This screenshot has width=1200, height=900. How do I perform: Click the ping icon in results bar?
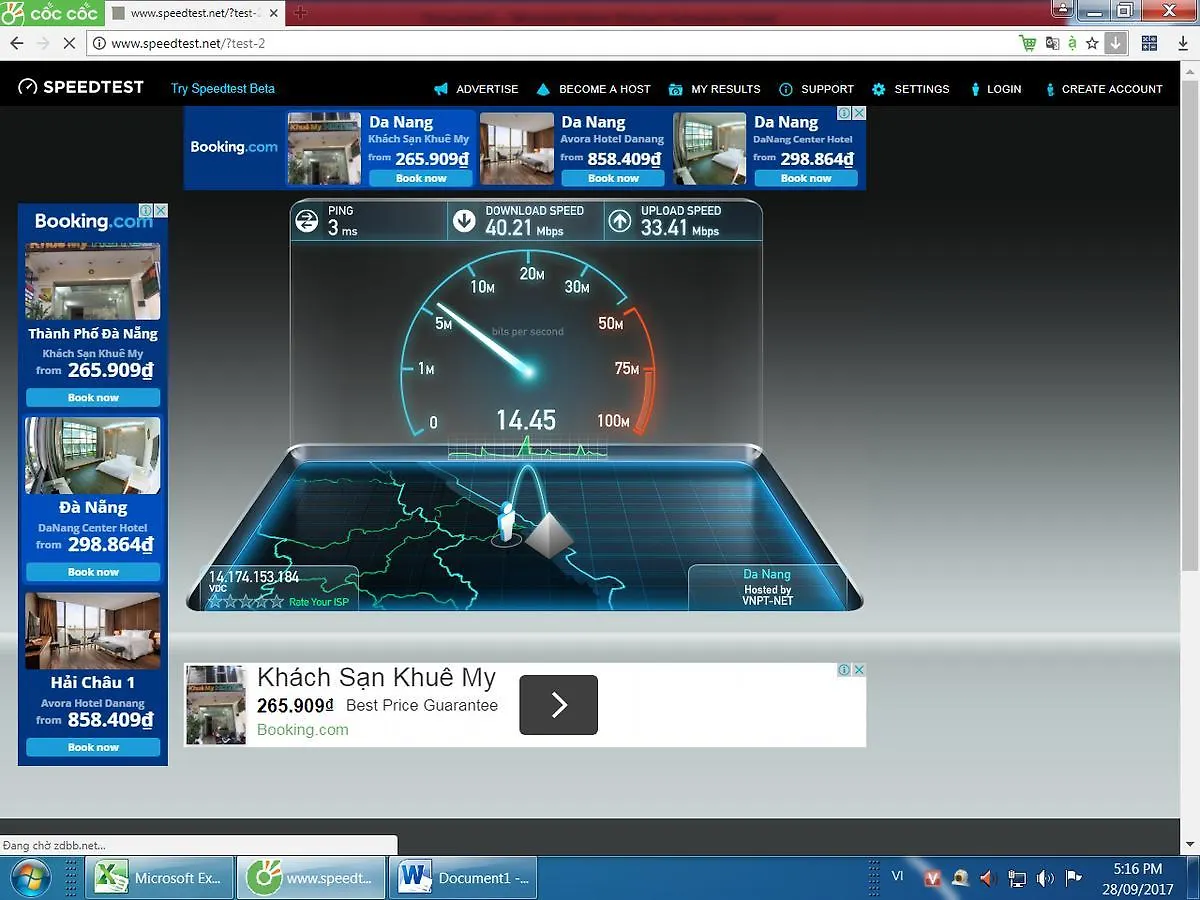306,221
